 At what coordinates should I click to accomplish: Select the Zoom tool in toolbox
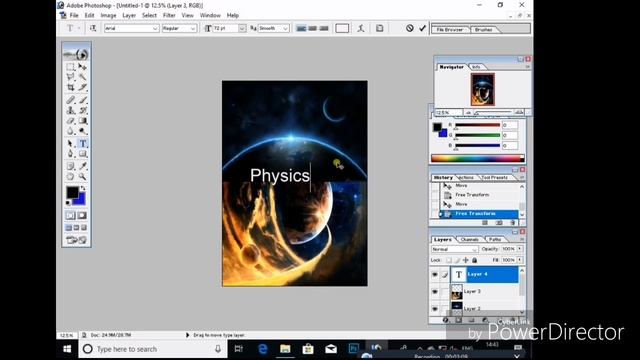(x=82, y=177)
